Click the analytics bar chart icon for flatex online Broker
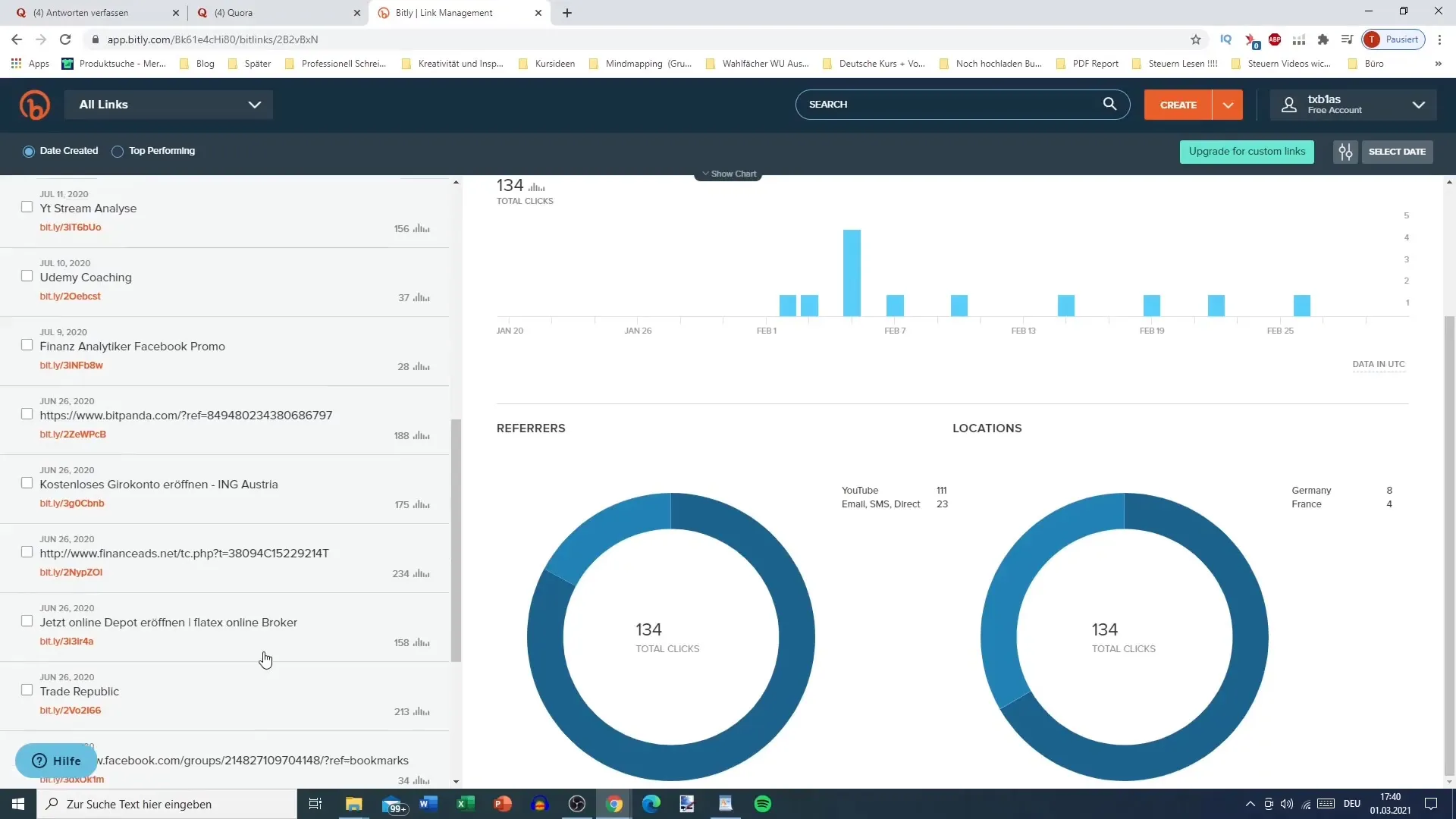 [421, 642]
